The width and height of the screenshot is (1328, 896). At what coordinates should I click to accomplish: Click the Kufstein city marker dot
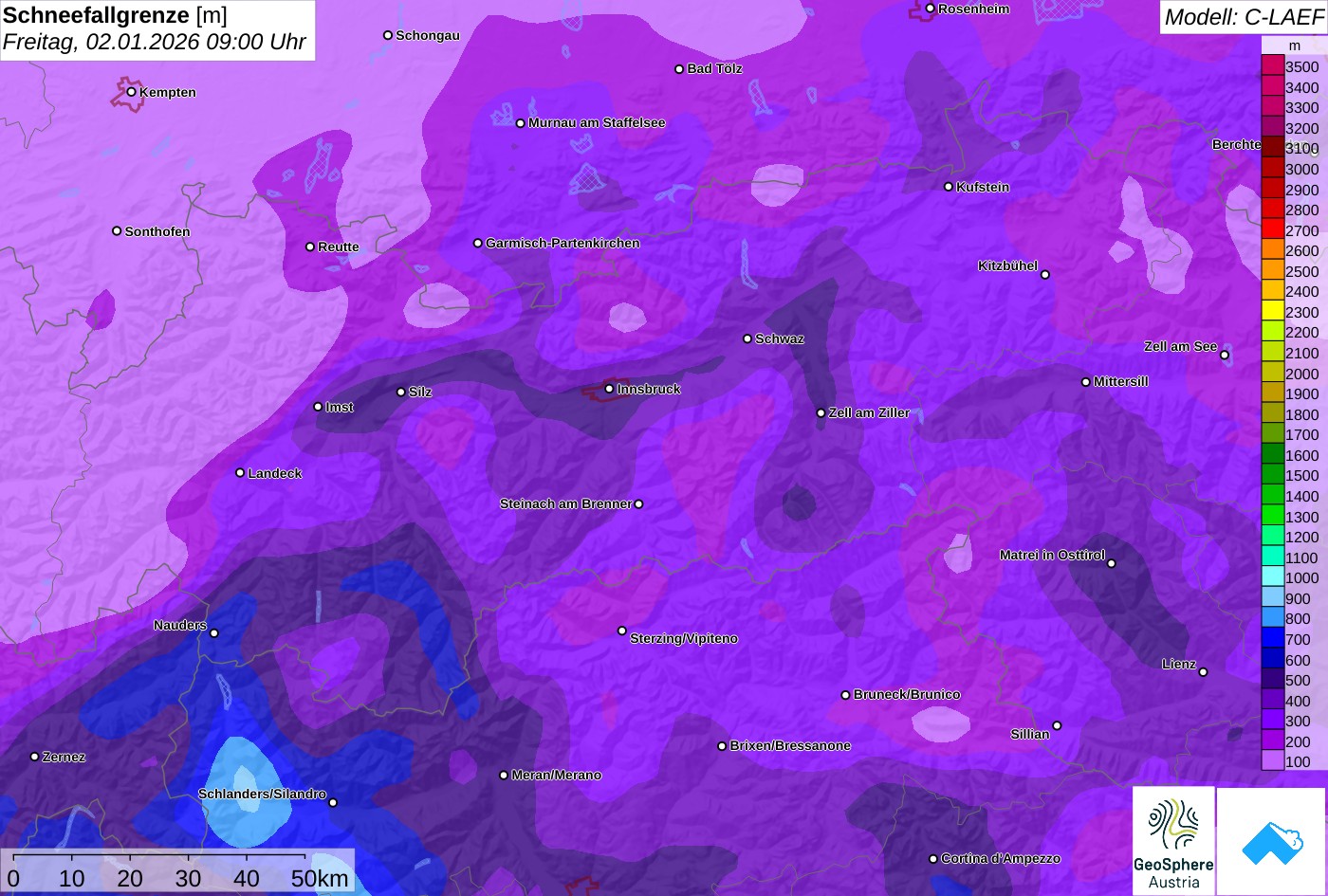[949, 187]
